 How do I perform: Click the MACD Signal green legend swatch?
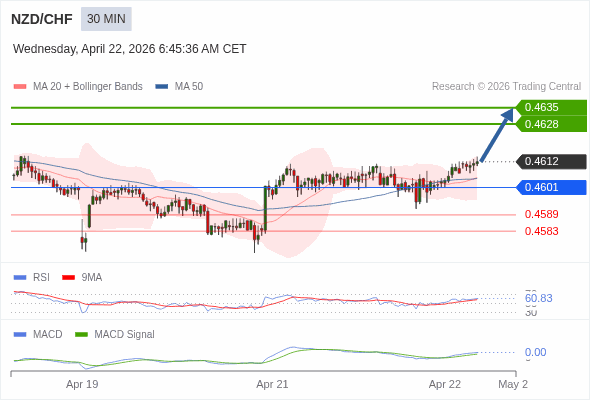click(x=81, y=335)
